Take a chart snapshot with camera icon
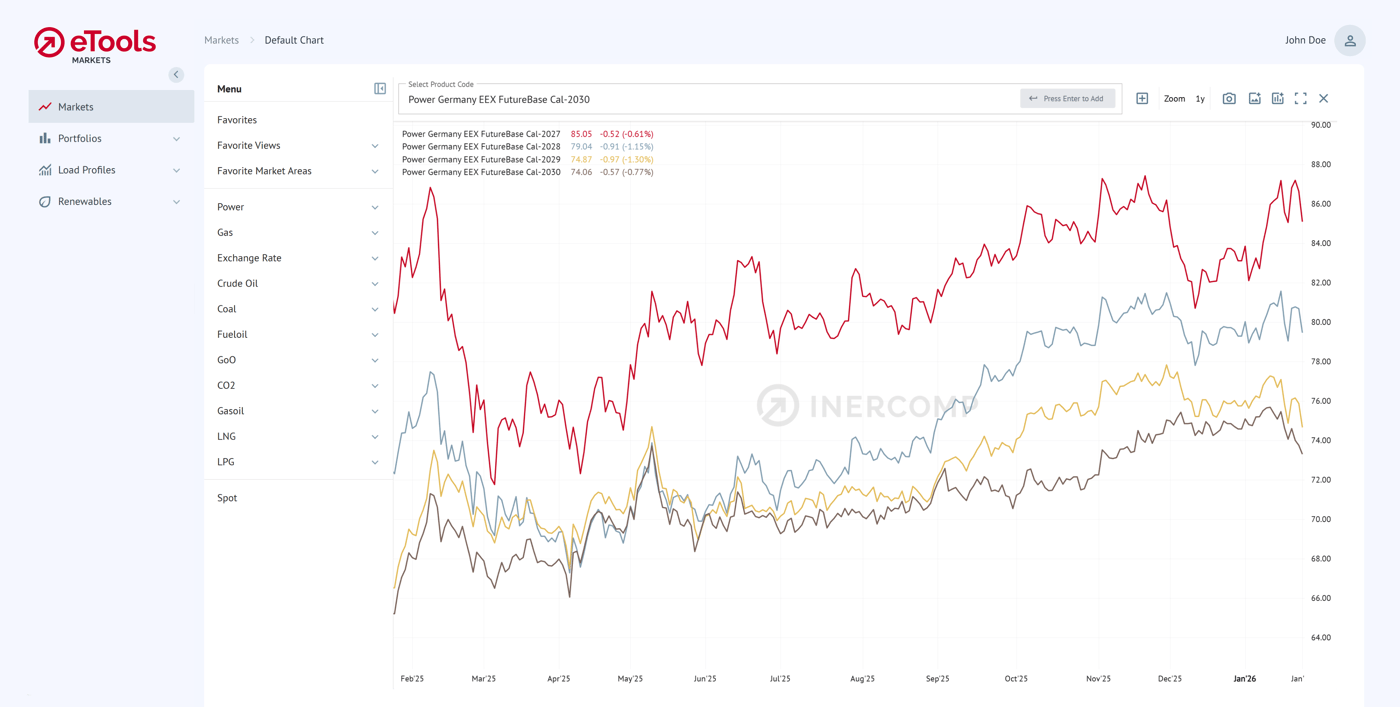Screen dimensions: 1400x707 (1229, 99)
